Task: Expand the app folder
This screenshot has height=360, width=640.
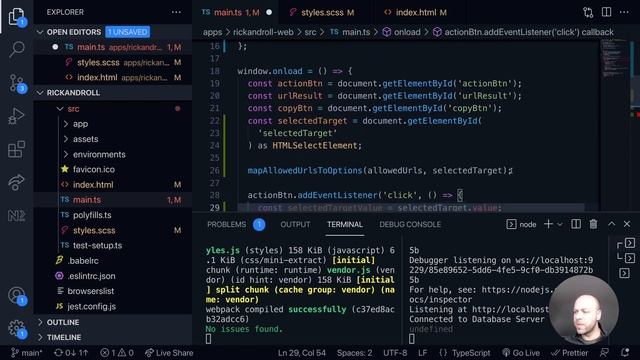Action: [x=113, y=124]
